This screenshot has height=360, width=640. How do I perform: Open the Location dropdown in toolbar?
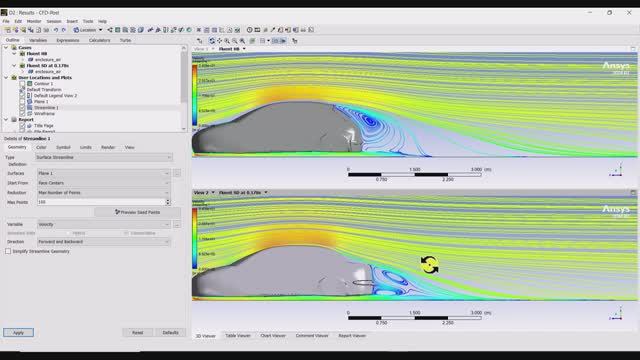pyautogui.click(x=88, y=30)
